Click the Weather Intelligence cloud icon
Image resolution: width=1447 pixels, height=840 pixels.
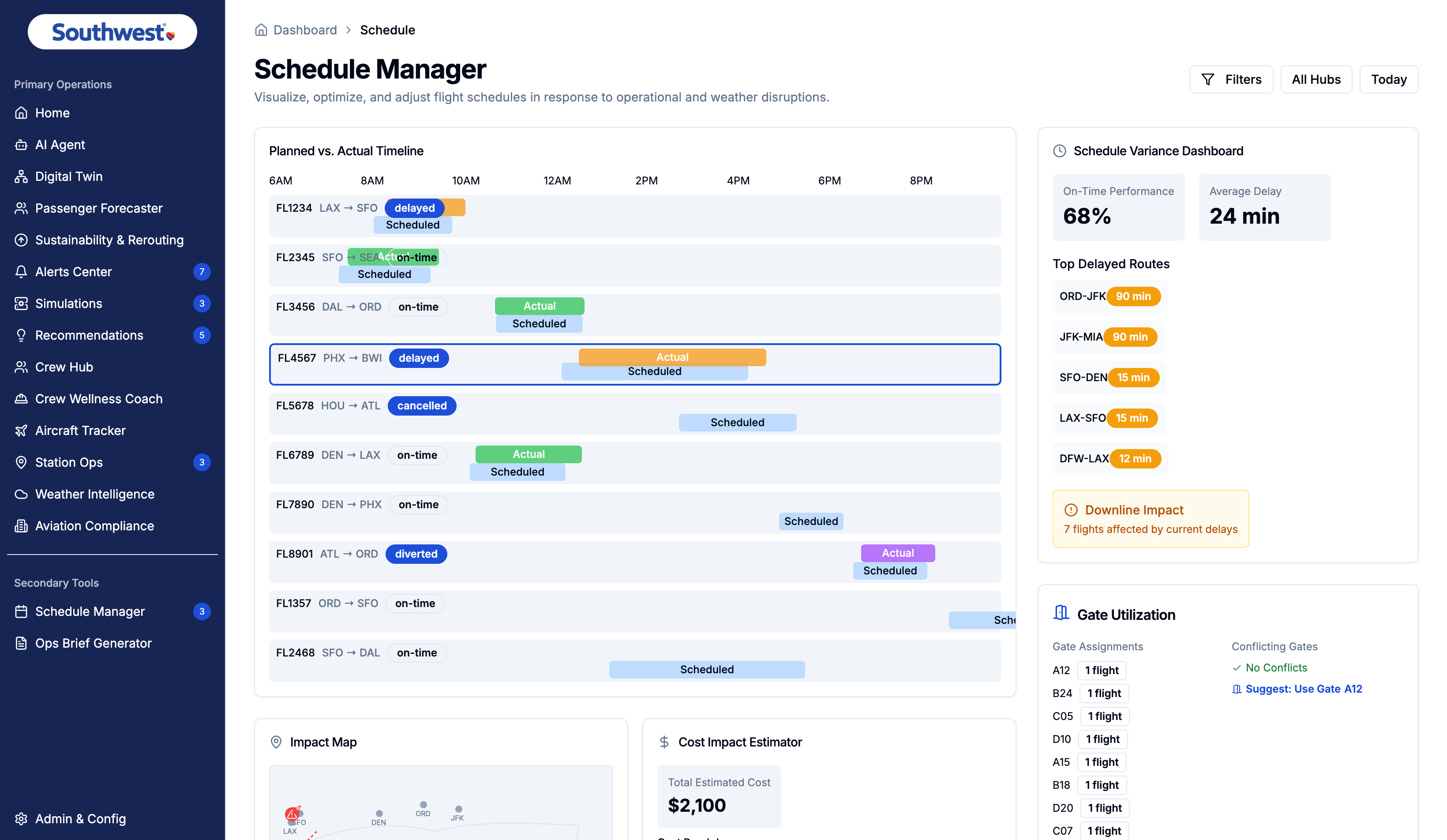21,495
